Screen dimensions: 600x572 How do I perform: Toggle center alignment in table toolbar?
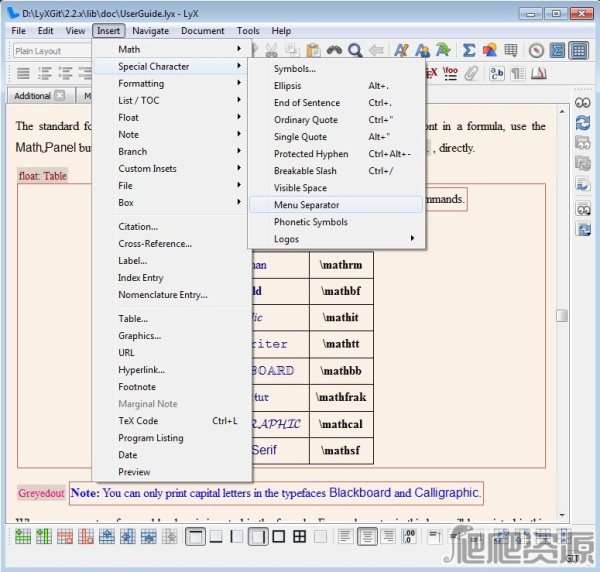[367, 537]
